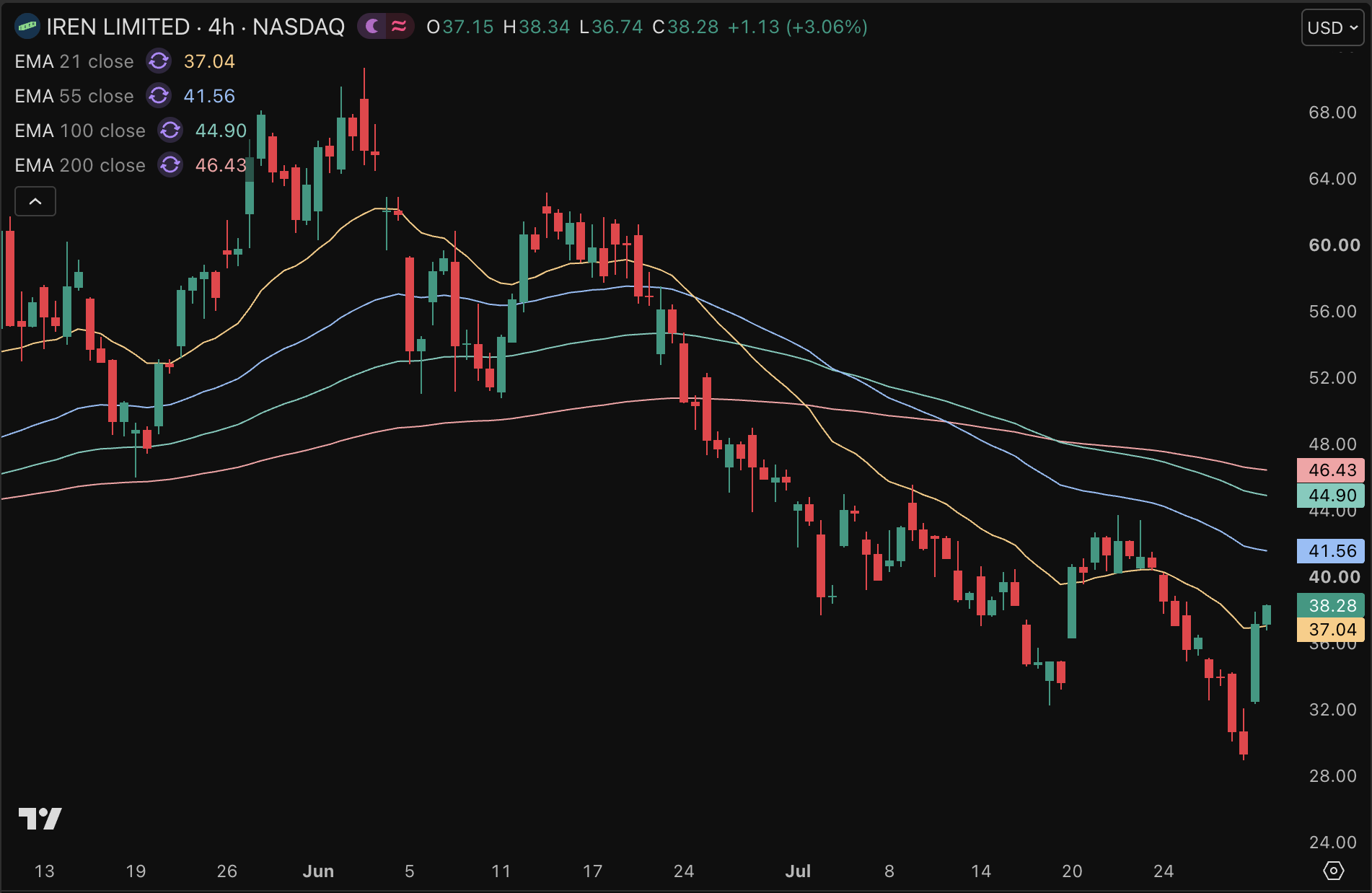Click the moon post-market session icon

tap(372, 27)
